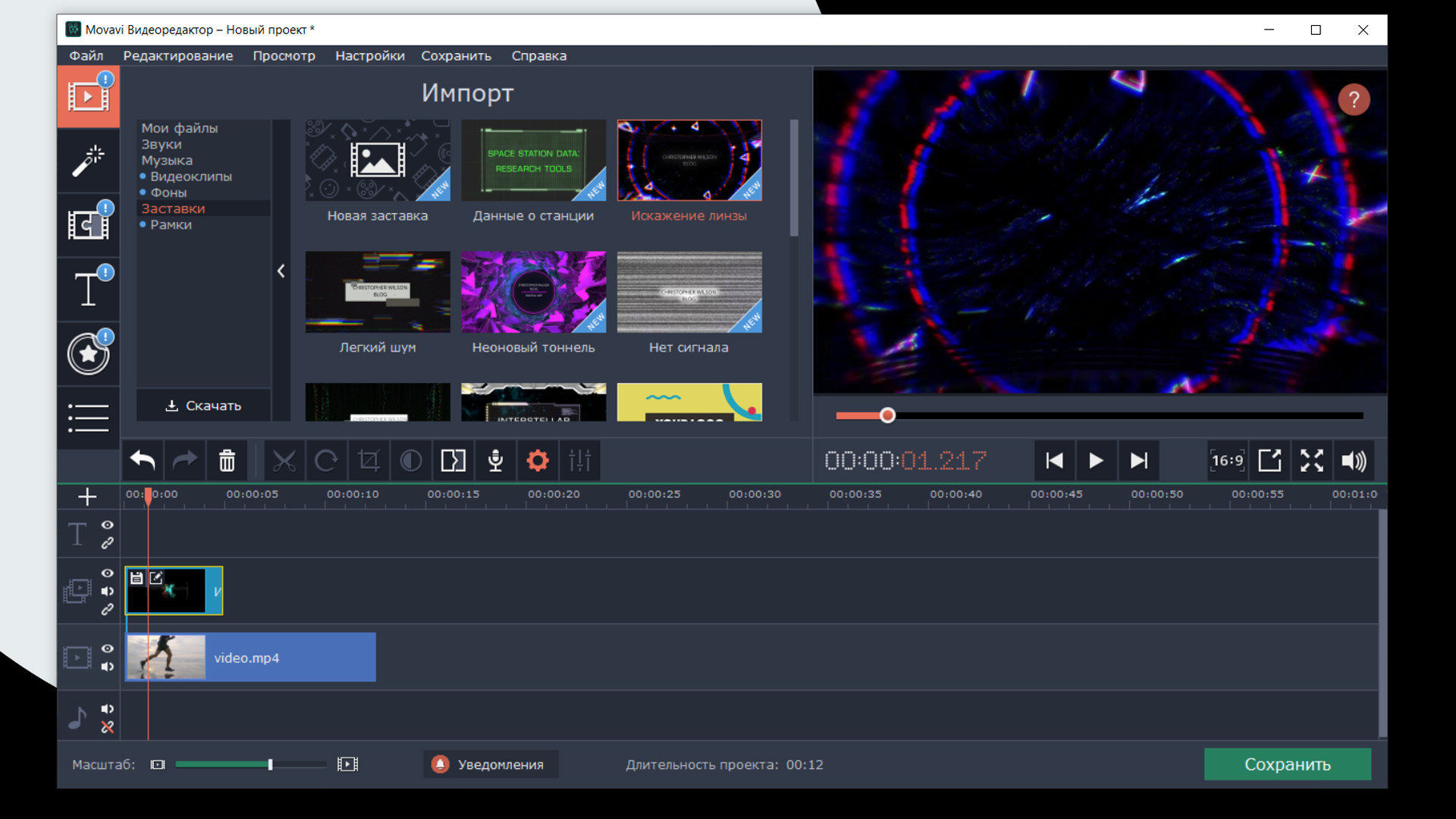Toggle visibility of the titles track
Screen dimensions: 1456x819
tap(108, 525)
